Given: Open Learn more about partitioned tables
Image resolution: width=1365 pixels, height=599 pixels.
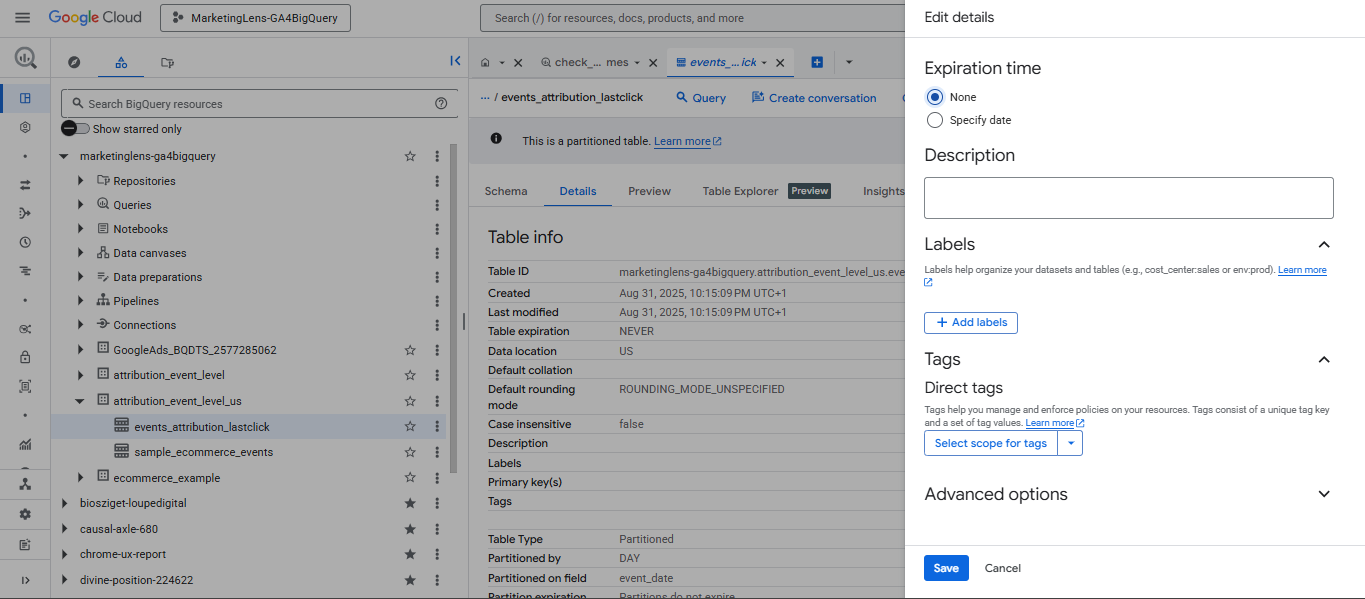Looking at the screenshot, I should 681,141.
